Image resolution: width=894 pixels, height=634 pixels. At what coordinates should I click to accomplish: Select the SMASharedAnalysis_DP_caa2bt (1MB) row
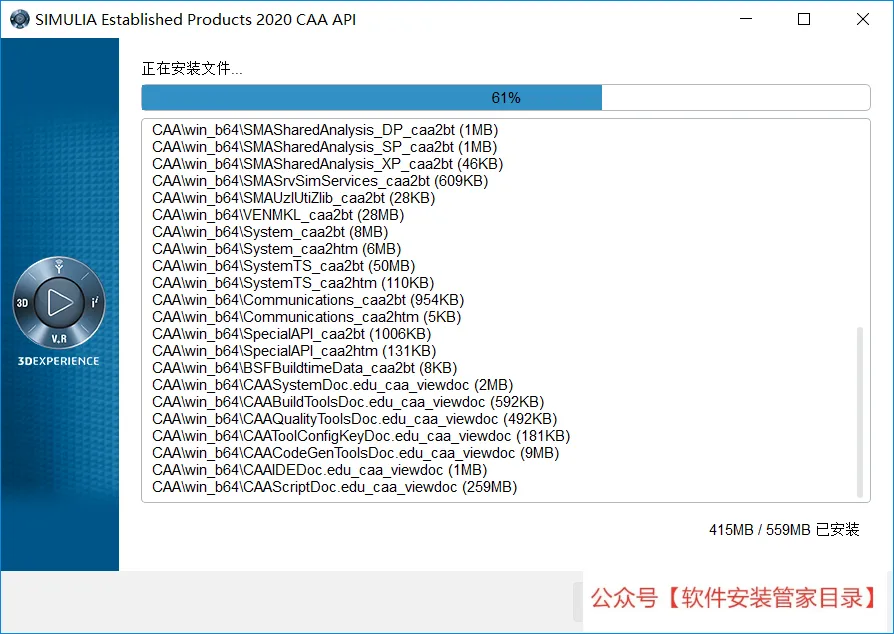pos(325,130)
